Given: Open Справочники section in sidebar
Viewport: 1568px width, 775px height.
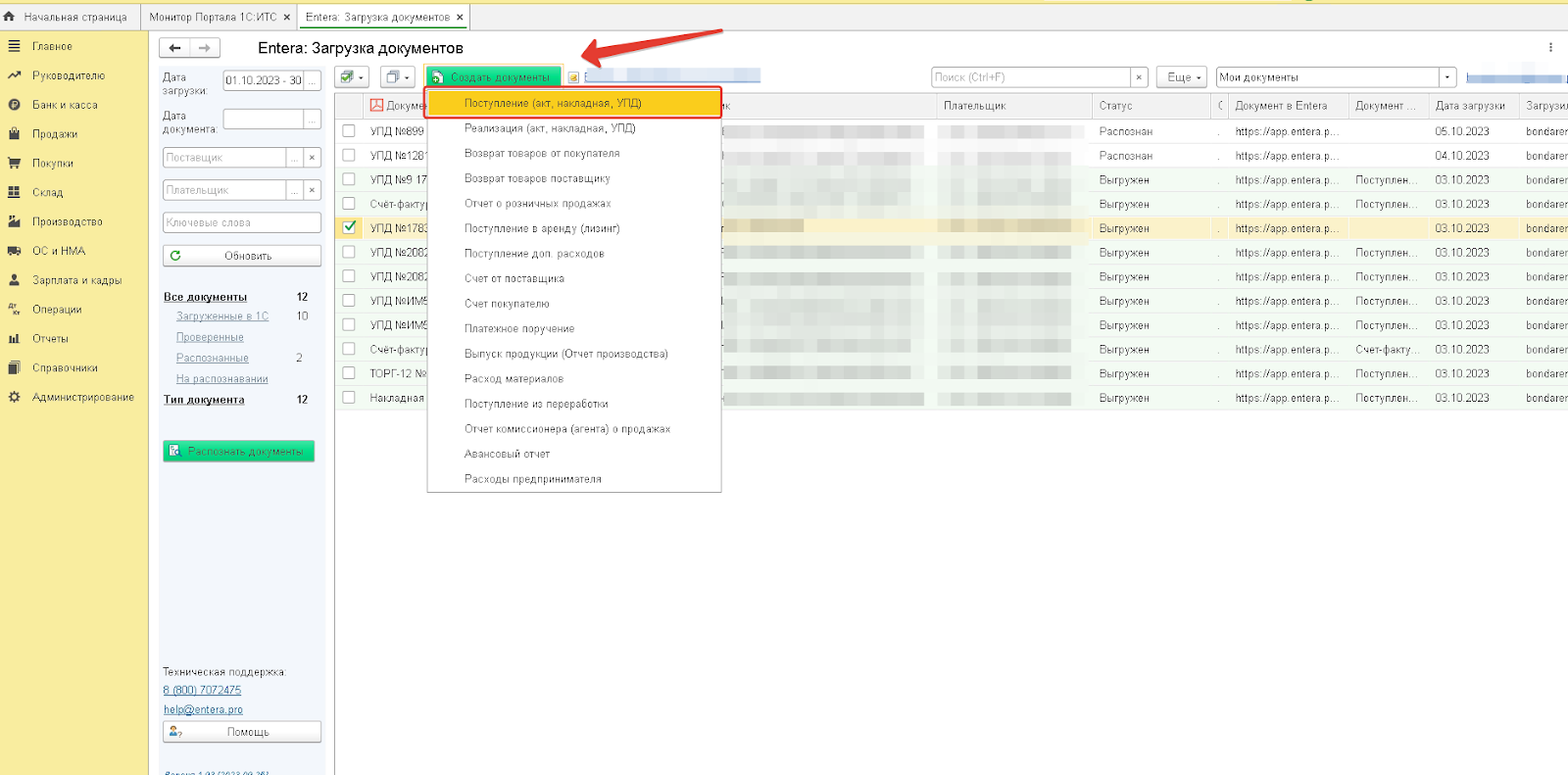Looking at the screenshot, I should click(65, 368).
